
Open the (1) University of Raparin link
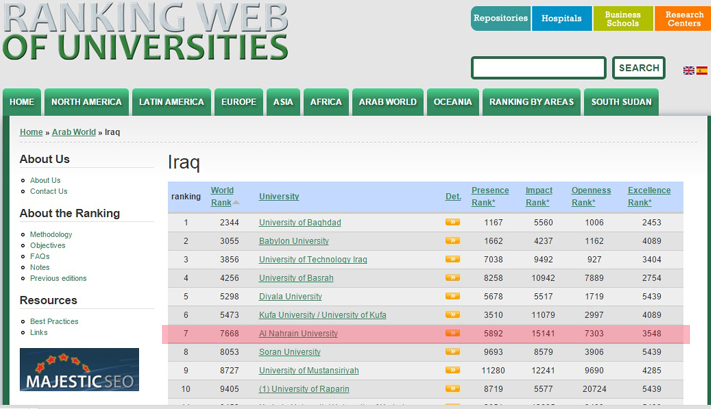[x=304, y=389]
